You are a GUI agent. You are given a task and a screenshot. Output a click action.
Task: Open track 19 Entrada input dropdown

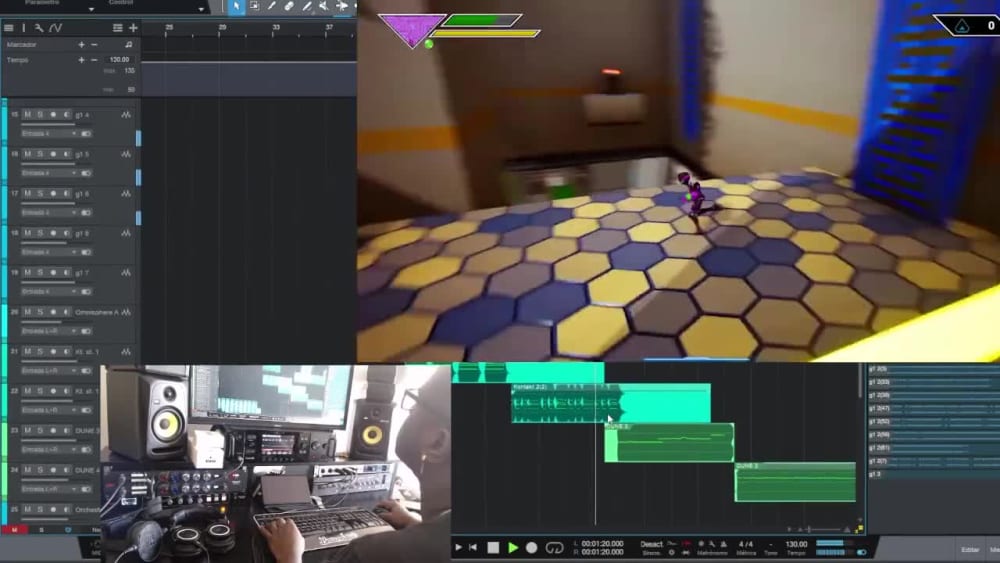[x=49, y=292]
